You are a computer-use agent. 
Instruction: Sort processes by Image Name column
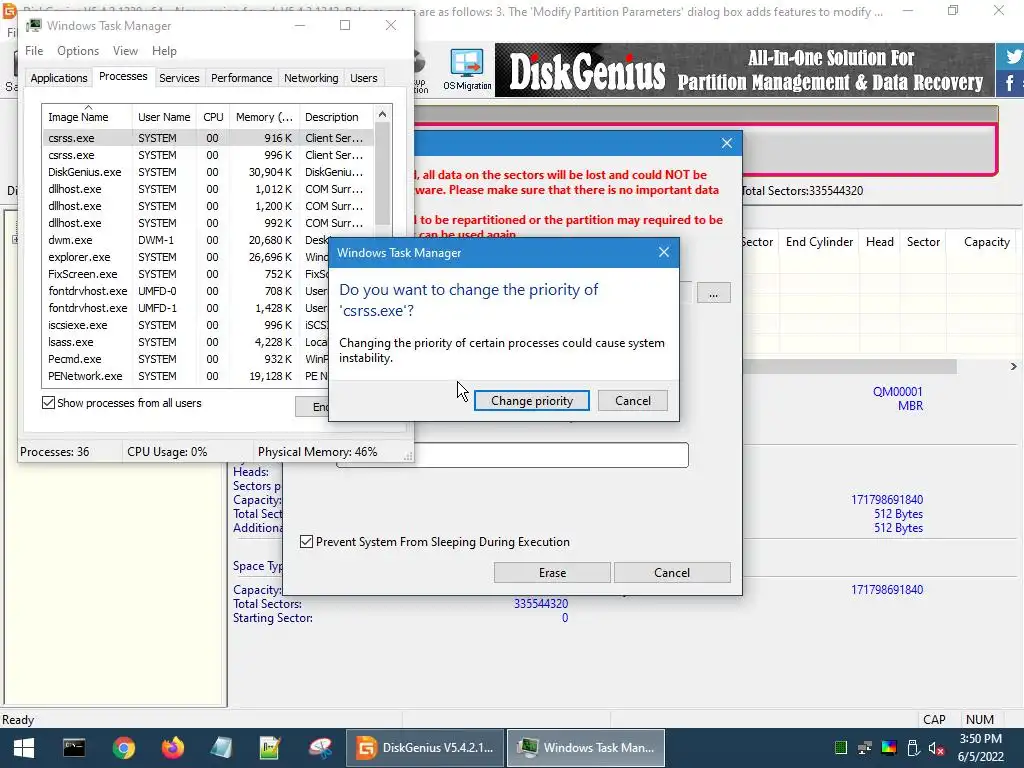pyautogui.click(x=87, y=117)
